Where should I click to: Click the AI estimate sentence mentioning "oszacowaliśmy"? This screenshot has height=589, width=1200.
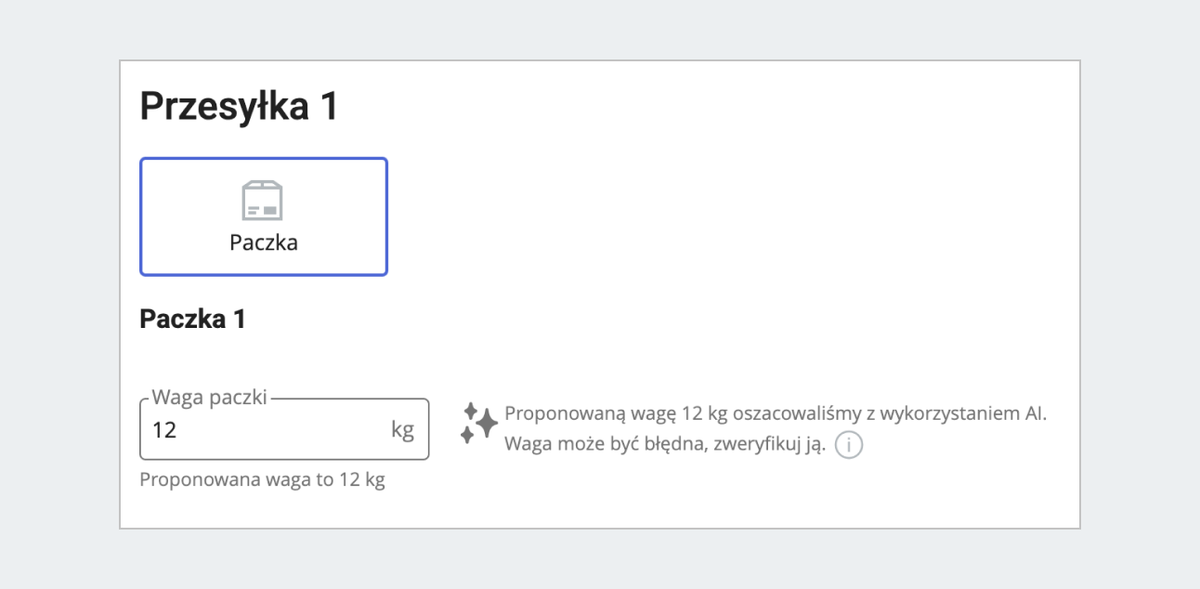coord(775,414)
